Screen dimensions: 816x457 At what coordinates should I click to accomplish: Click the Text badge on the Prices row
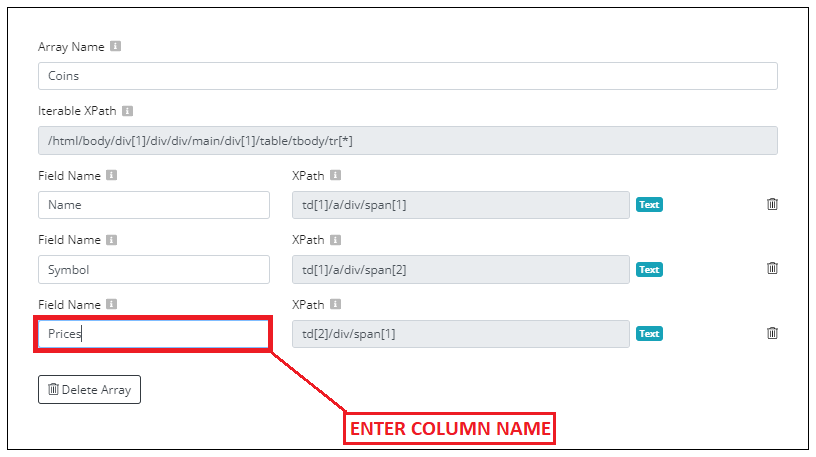coord(649,334)
